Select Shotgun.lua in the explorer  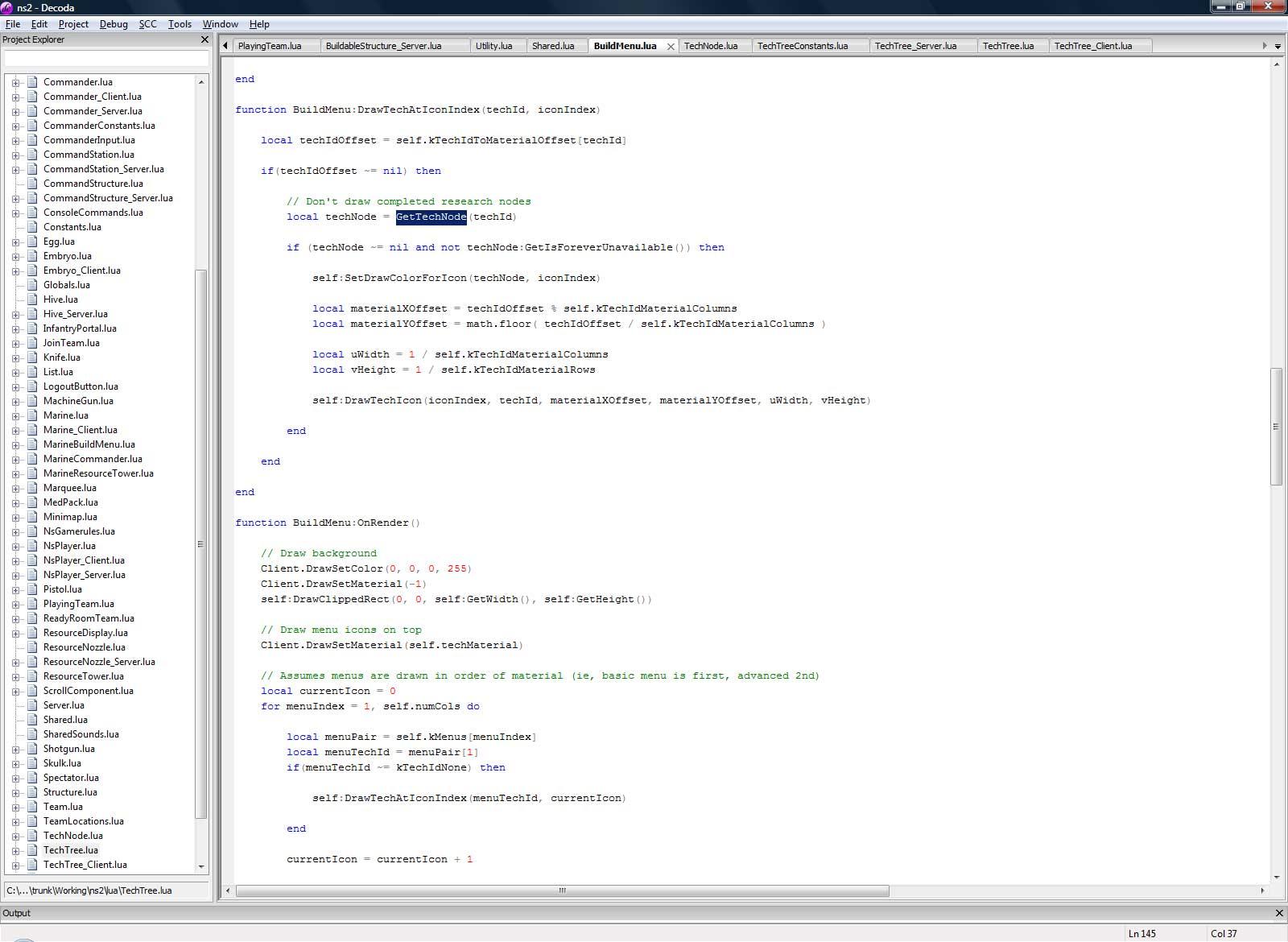click(68, 749)
